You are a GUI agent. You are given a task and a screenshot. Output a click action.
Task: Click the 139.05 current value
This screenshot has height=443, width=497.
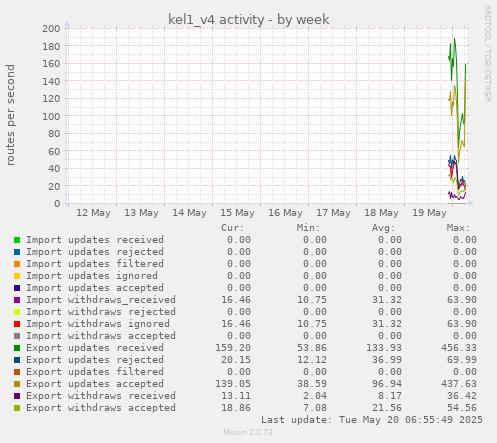pyautogui.click(x=233, y=384)
